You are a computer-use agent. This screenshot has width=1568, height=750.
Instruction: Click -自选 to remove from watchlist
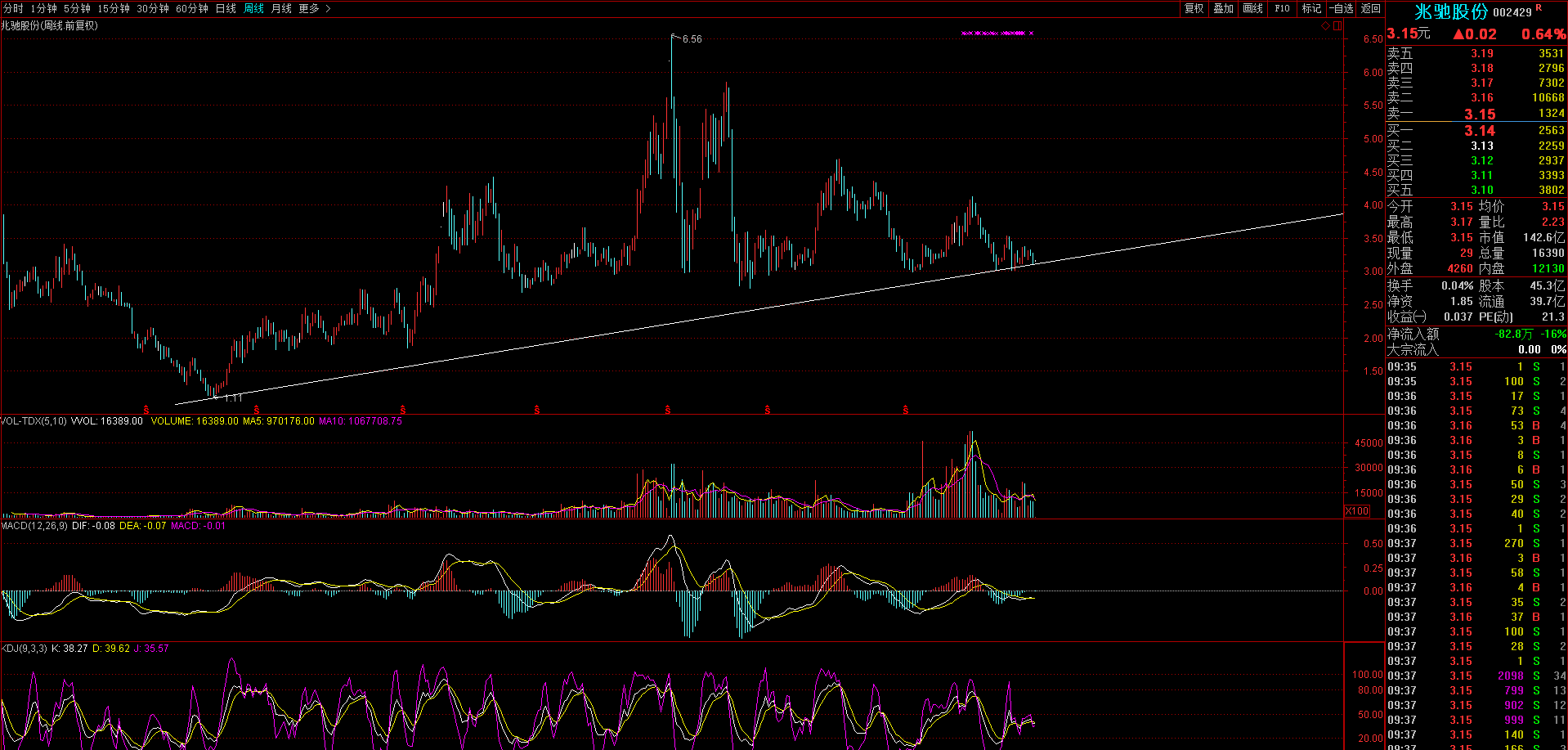1341,8
